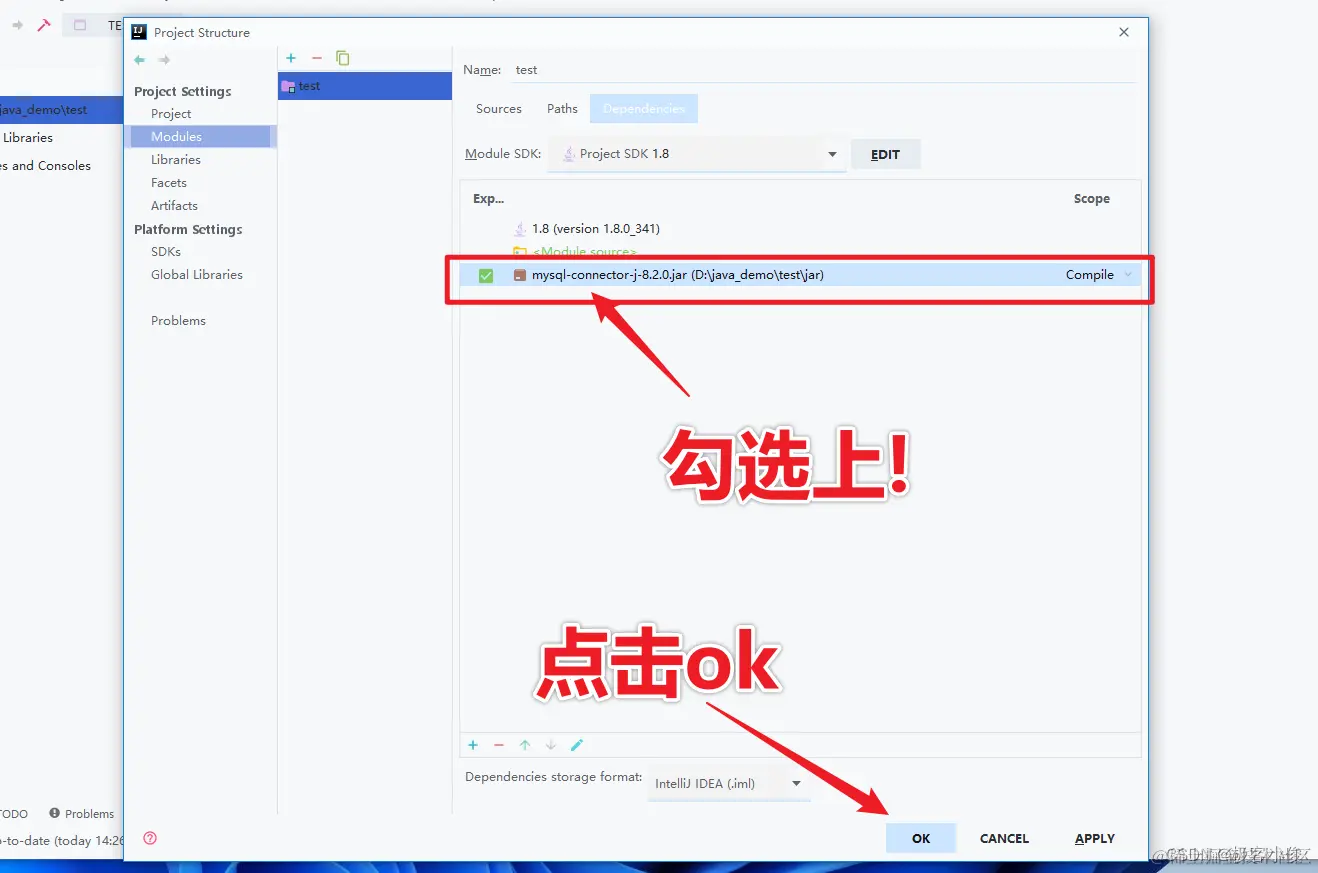Move the dependency up with the up arrow
Viewport: 1318px width, 873px height.
pos(525,745)
